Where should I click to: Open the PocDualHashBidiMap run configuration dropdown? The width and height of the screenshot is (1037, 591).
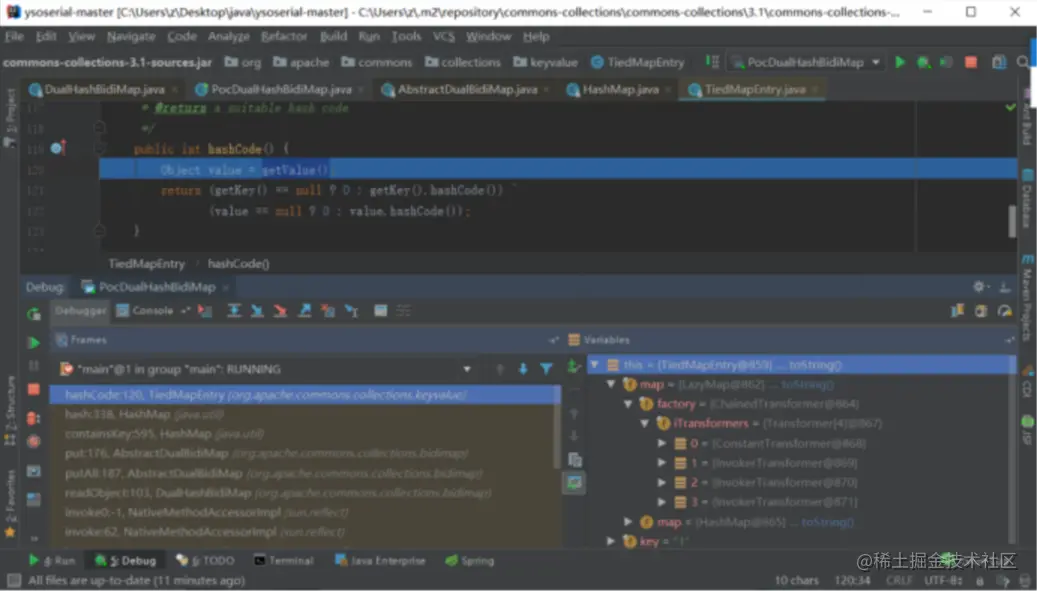click(806, 62)
